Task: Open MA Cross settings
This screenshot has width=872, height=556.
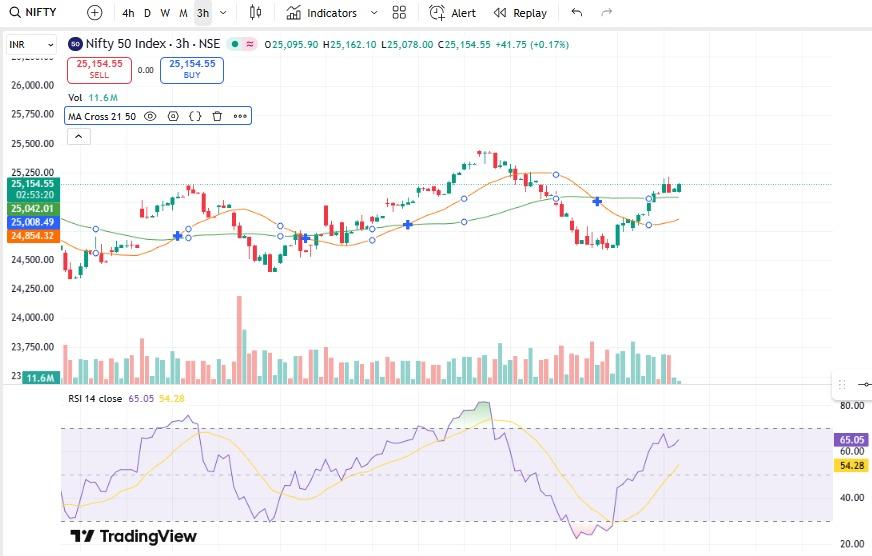Action: pos(173,116)
